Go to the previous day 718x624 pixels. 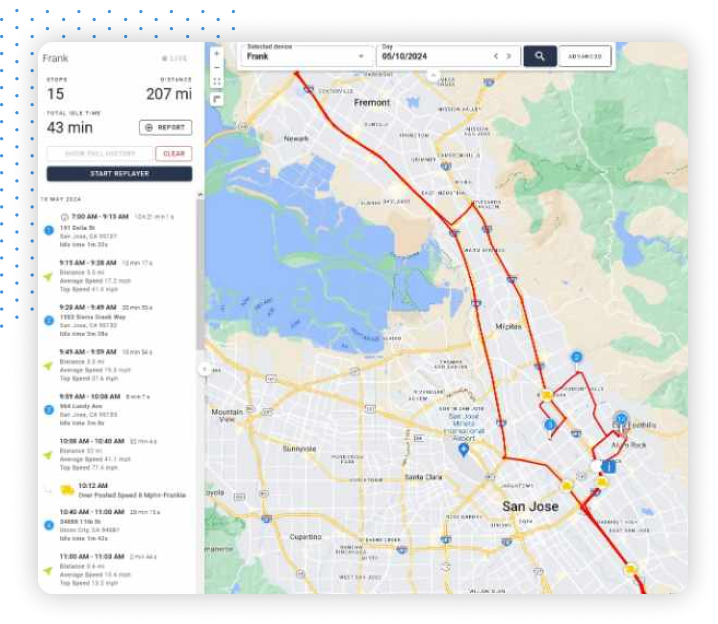(x=496, y=57)
